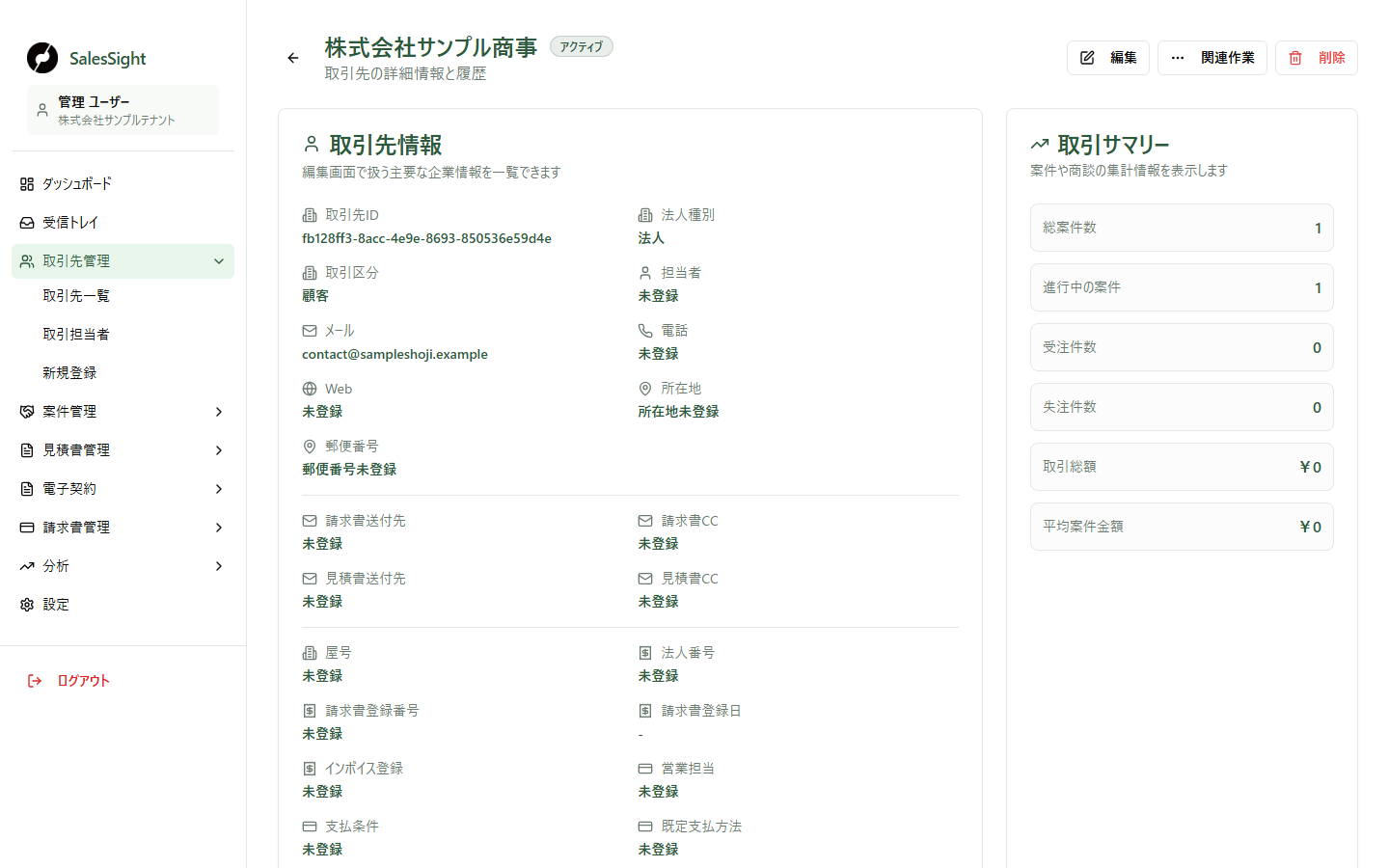The width and height of the screenshot is (1389, 868).
Task: Click the 請求書管理 card icon
Action: [x=27, y=528]
